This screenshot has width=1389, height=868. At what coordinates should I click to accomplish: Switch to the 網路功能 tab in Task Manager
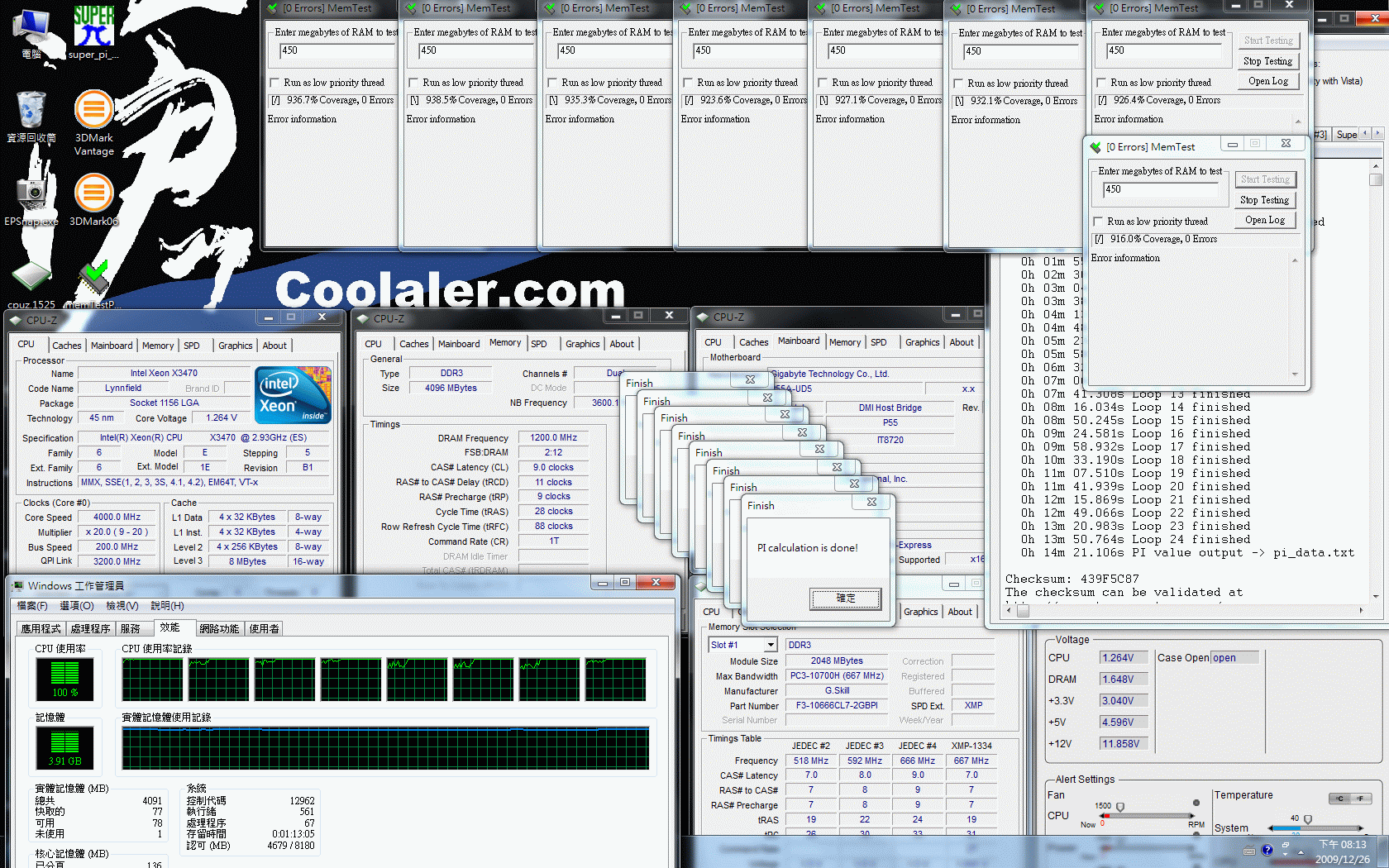tap(219, 629)
